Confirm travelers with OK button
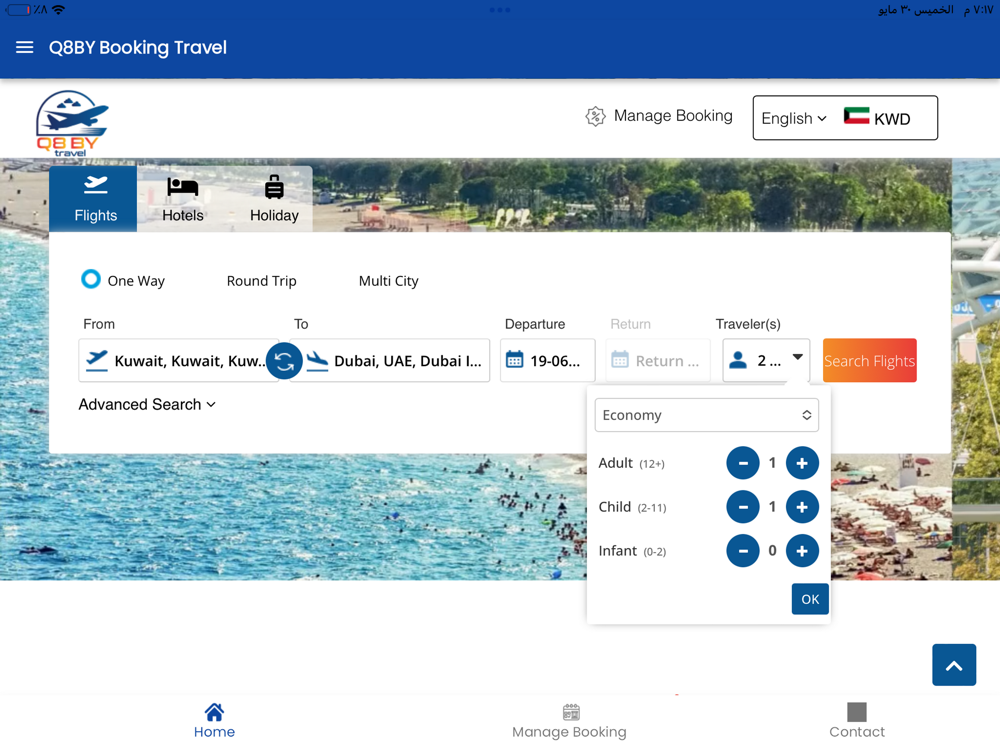Viewport: 1000px width, 750px height. coord(810,599)
